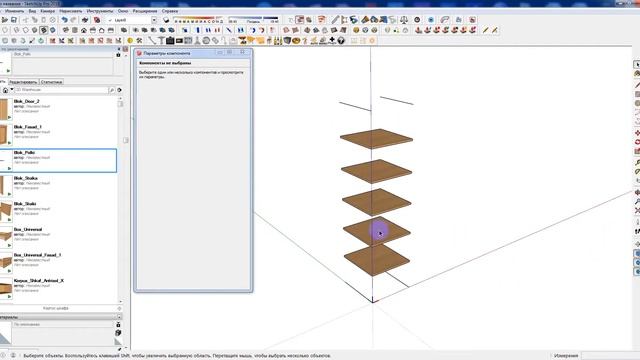Select the Blok_Door_2 component
This screenshot has height=360, width=640.
(x=58, y=109)
